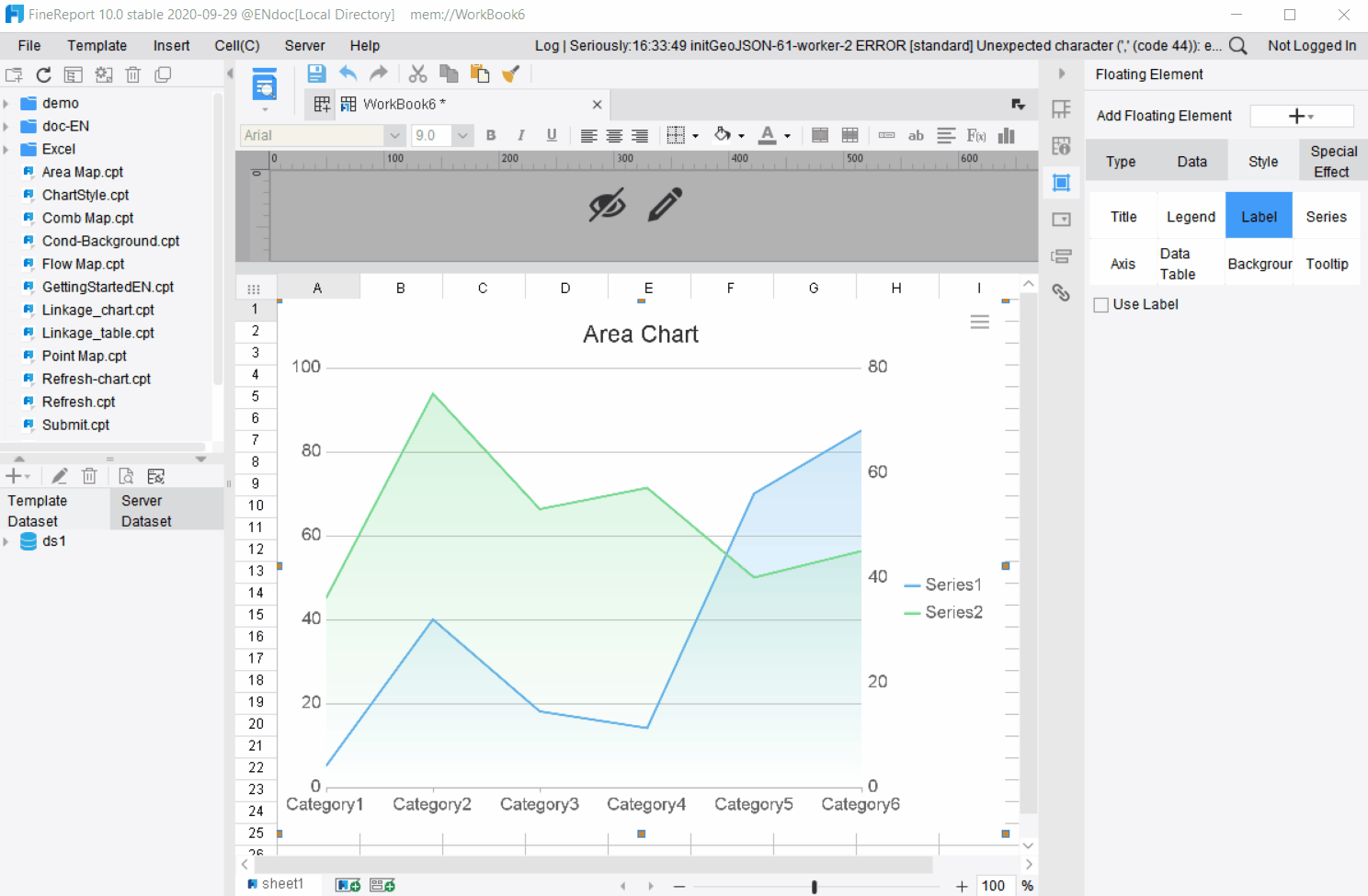1368x896 pixels.
Task: Open Add Floating Element dropdown
Action: coord(1301,116)
